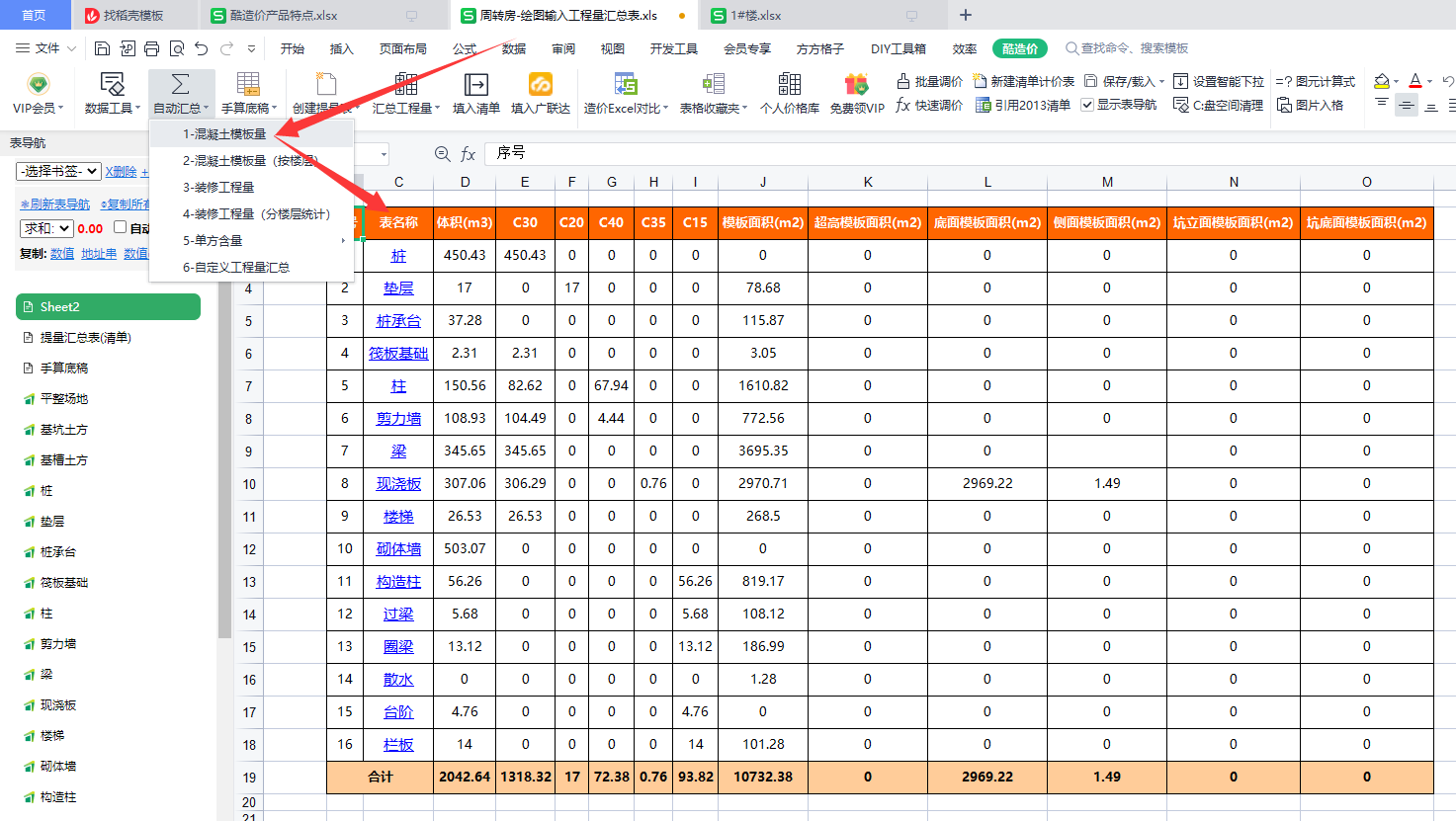This screenshot has width=1456, height=821.
Task: Click 自动汇总 sigma icon
Action: pyautogui.click(x=181, y=84)
